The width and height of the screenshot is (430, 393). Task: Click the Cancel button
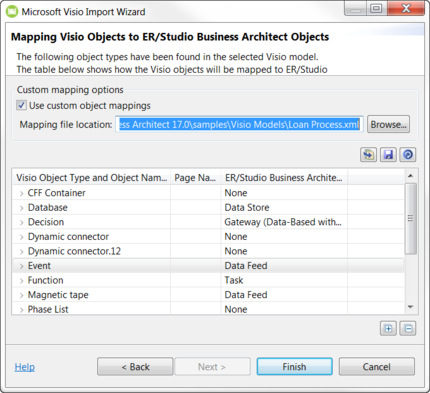[377, 367]
